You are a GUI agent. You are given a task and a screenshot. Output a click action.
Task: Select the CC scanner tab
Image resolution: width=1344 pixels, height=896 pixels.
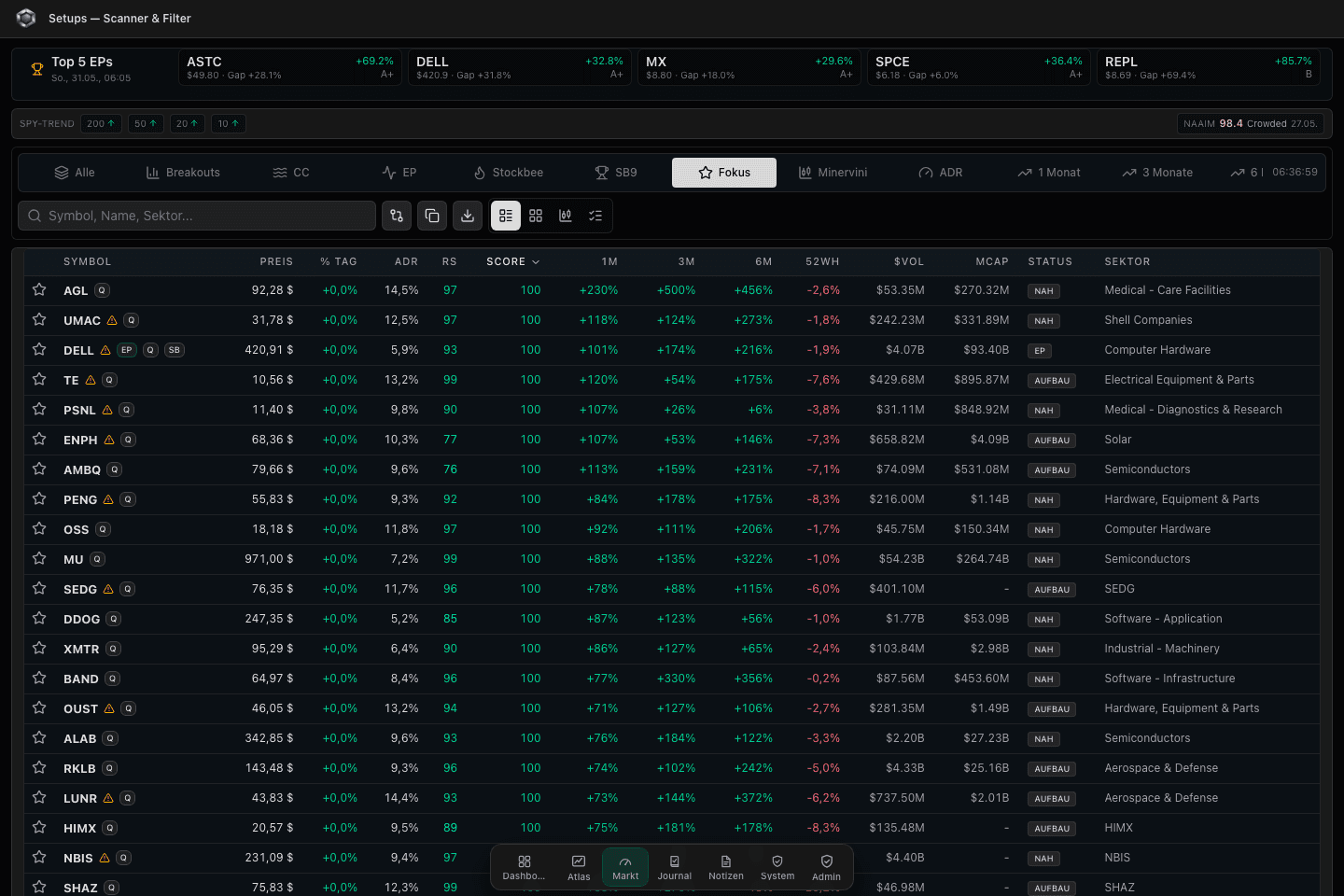tap(291, 173)
